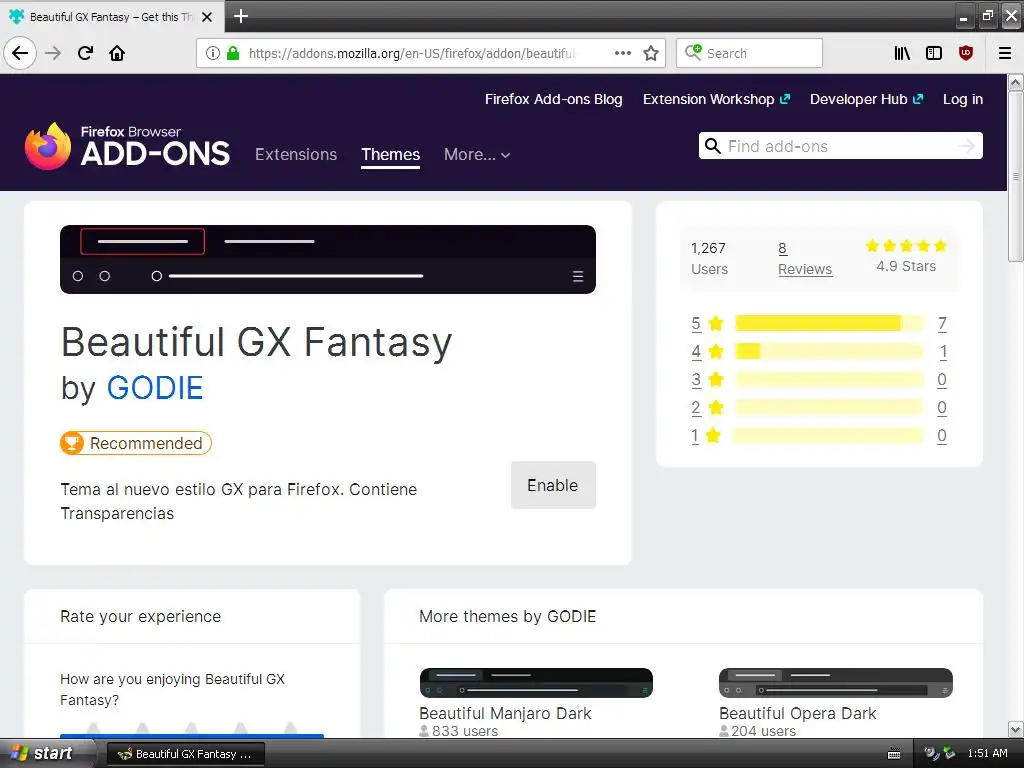
Task: Select Beautiful GX Fantasy taskbar button
Action: [185, 754]
